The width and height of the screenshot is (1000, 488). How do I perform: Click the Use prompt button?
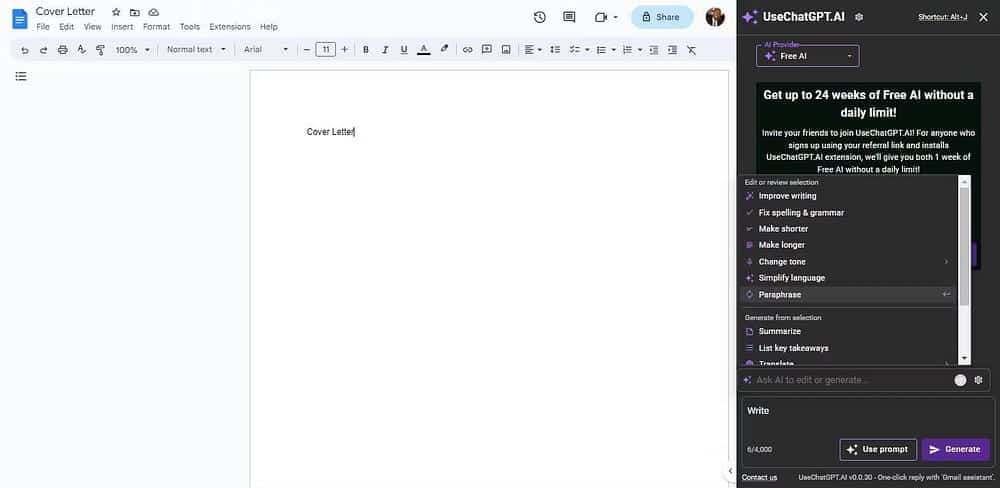(878, 449)
